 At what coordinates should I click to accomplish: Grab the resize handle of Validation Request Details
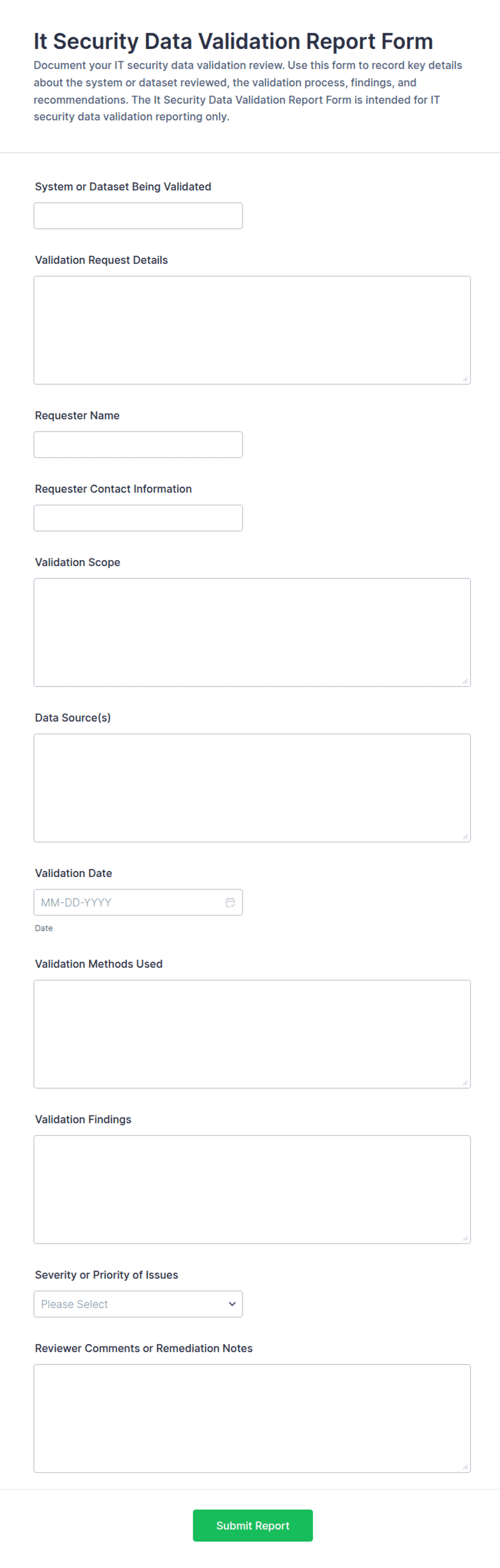[466, 379]
